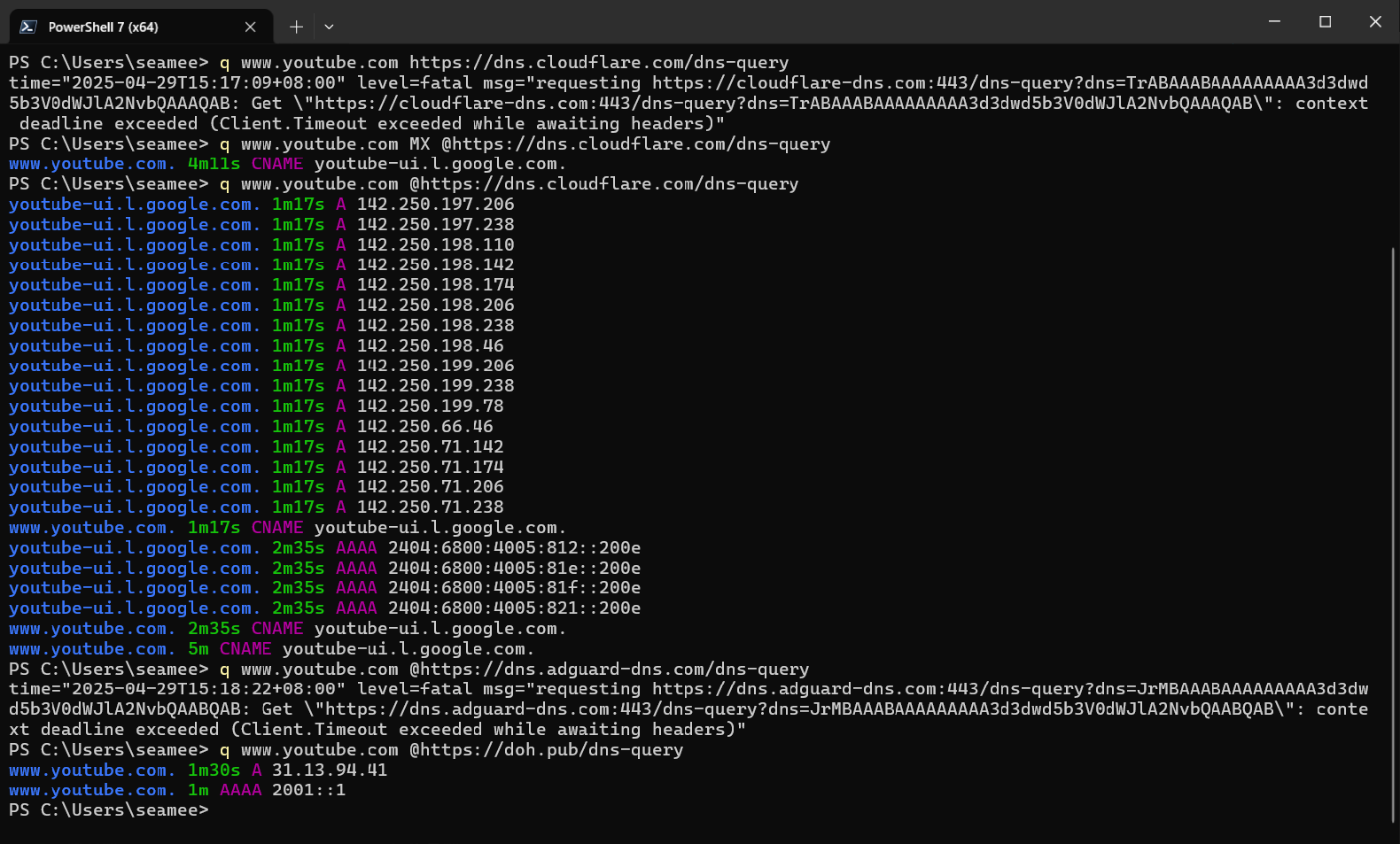The width and height of the screenshot is (1400, 844).
Task: Click the IP address 142.250.197.206
Action: pyautogui.click(x=436, y=204)
